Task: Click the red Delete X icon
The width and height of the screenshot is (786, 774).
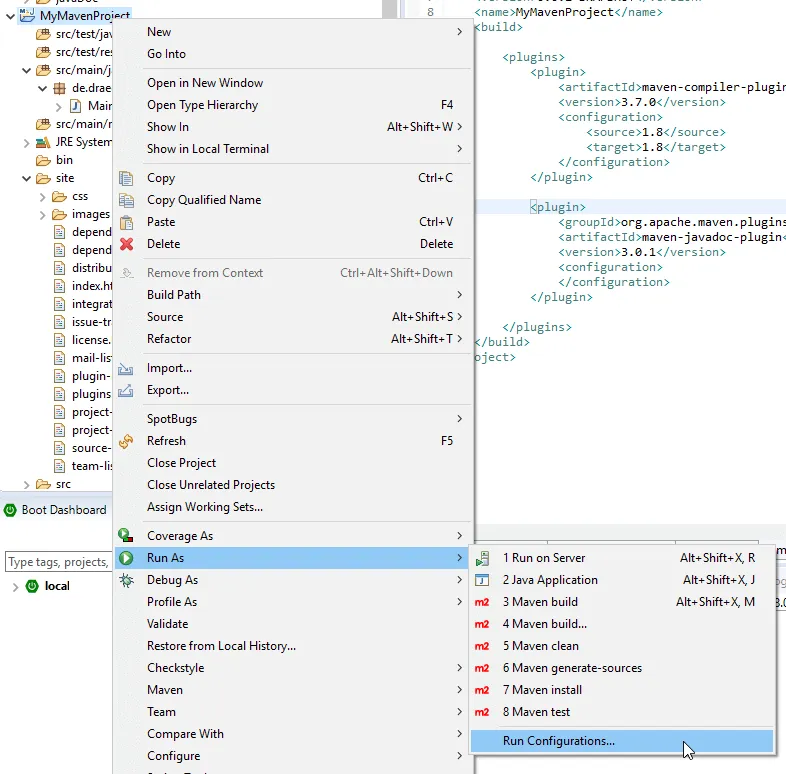Action: coord(126,244)
